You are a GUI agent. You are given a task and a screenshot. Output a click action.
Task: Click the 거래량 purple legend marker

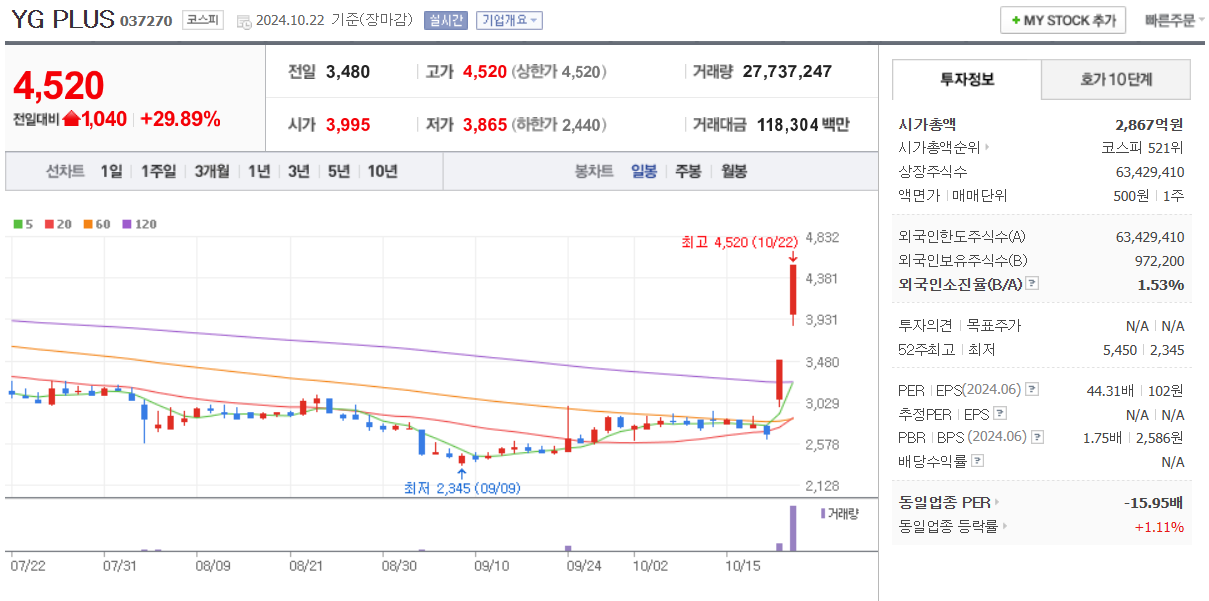coord(823,513)
